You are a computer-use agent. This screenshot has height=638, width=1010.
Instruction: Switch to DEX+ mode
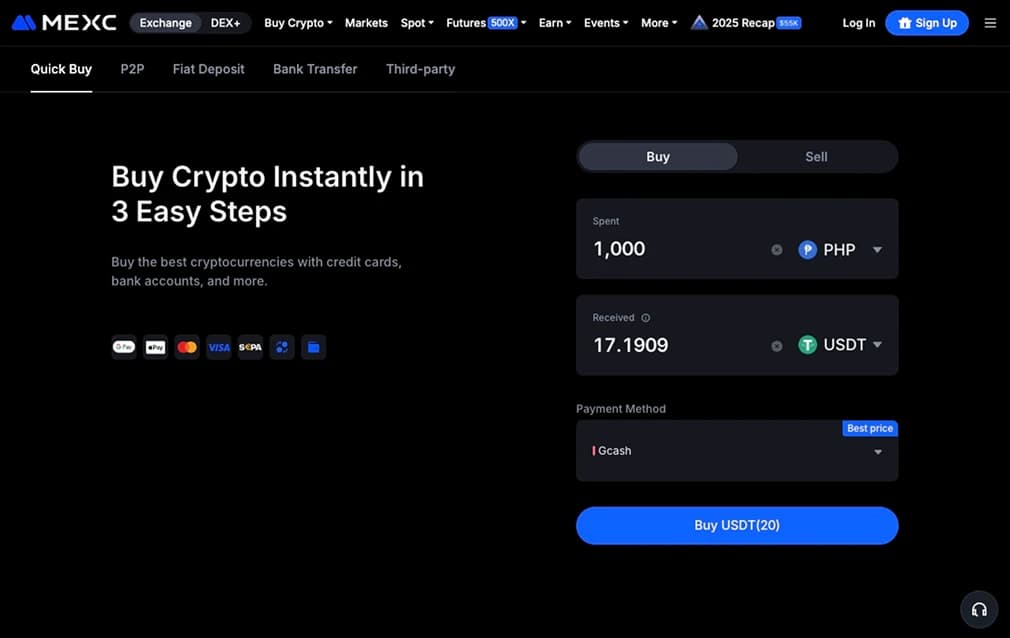tap(225, 23)
